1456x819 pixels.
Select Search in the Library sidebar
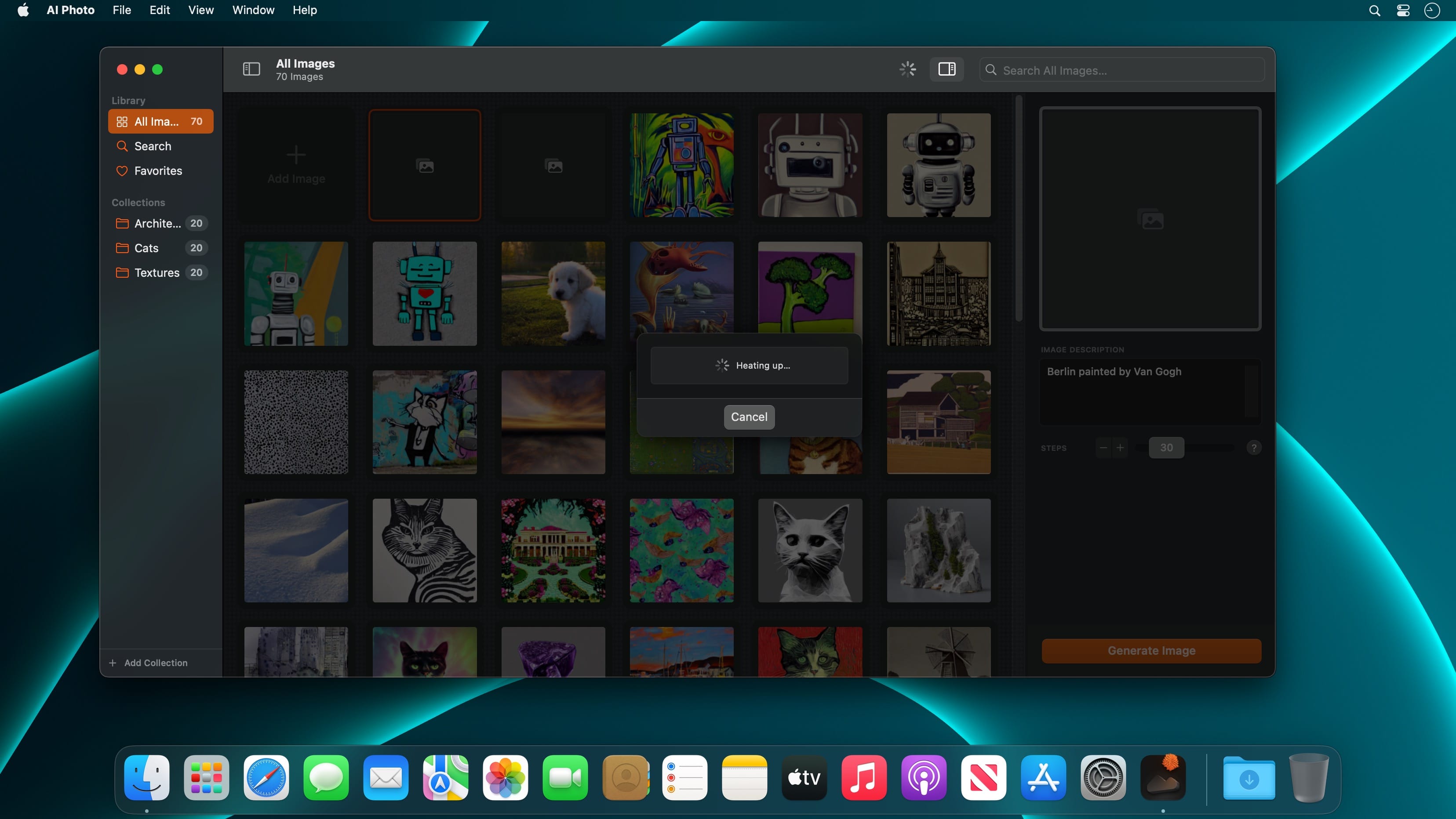point(152,146)
